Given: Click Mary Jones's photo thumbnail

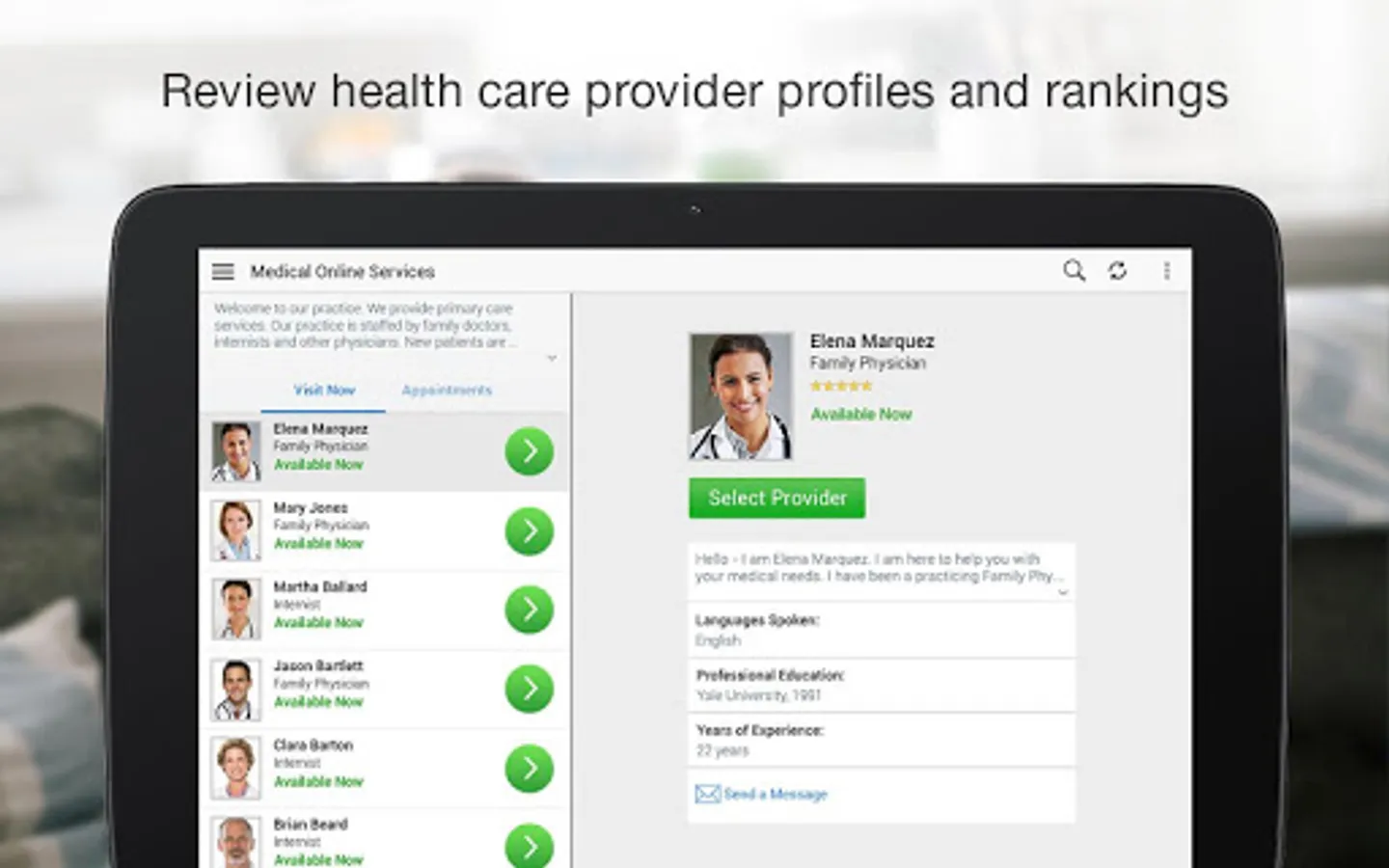Looking at the screenshot, I should [x=236, y=530].
